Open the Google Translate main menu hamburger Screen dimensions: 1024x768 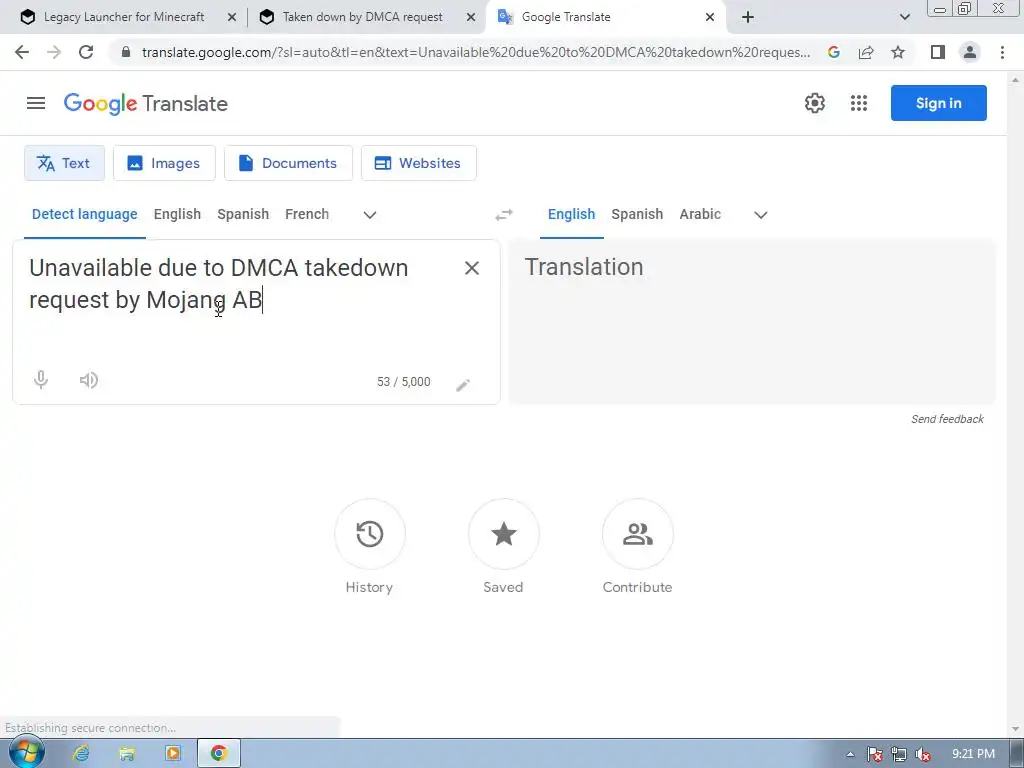click(36, 103)
